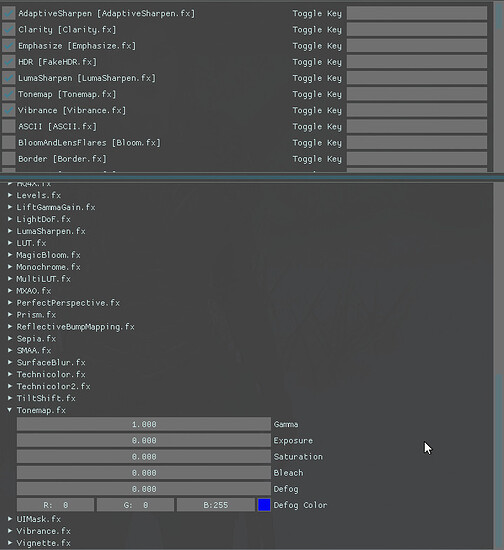Screen dimensions: 504x550
Task: Expand the Sepia.fx section
Action: (x=10, y=338)
